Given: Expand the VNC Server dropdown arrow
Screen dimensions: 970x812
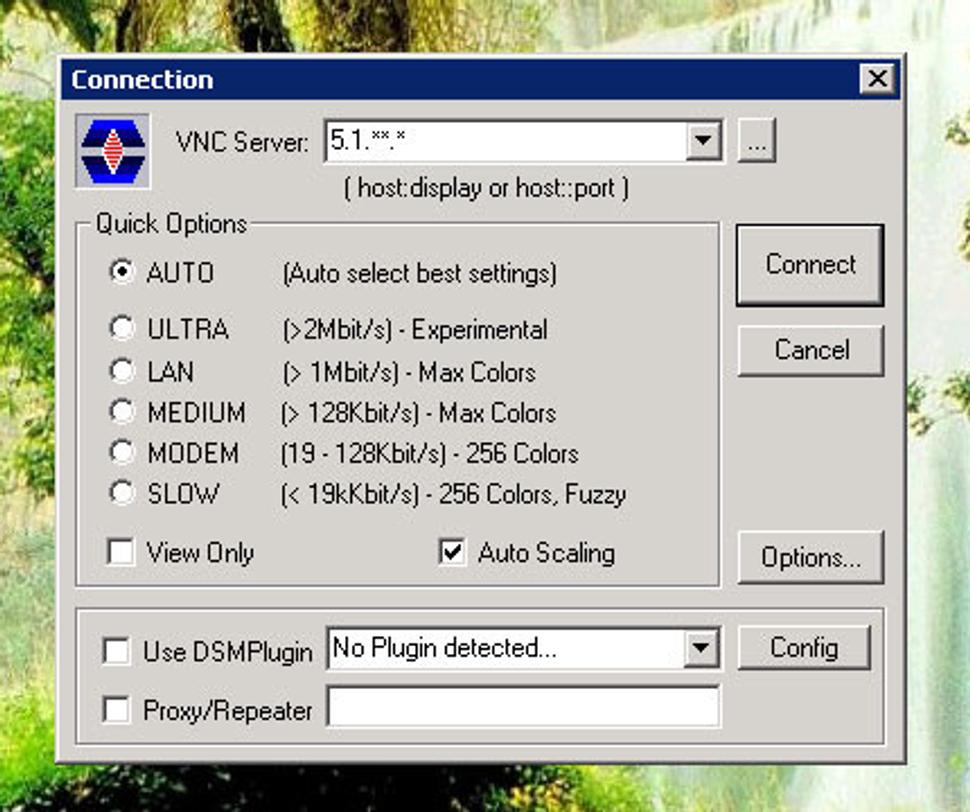Looking at the screenshot, I should pyautogui.click(x=703, y=141).
